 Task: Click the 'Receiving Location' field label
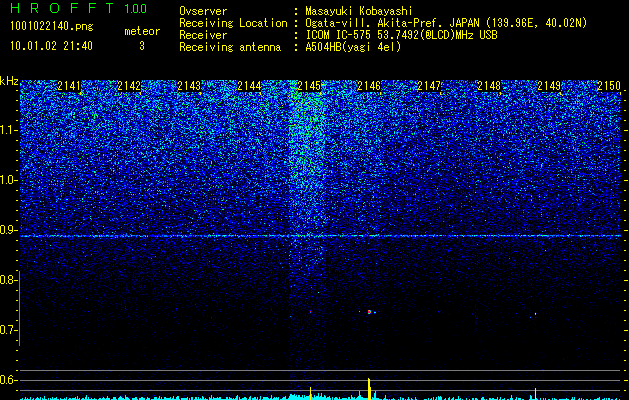click(233, 23)
